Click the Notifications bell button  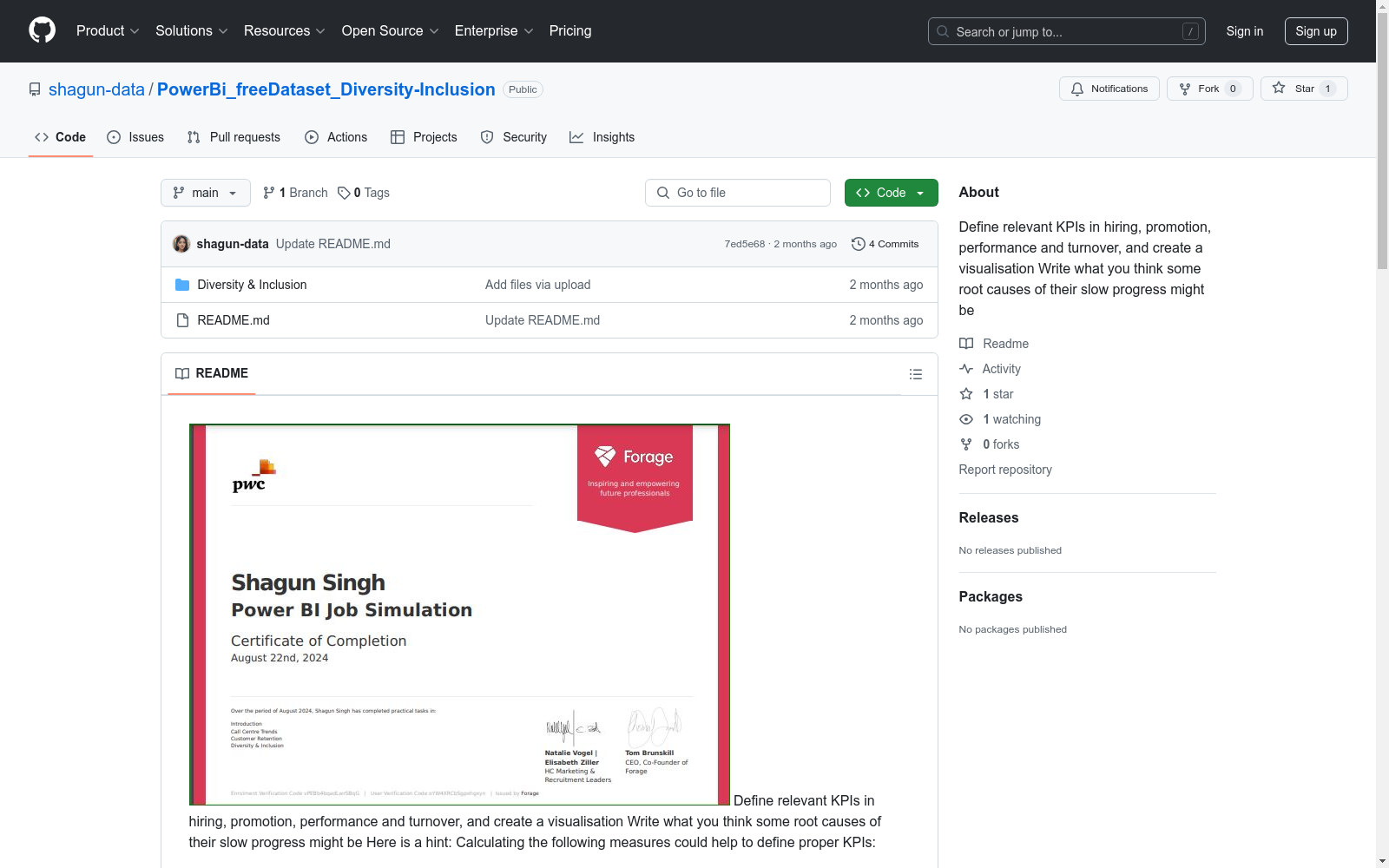click(1109, 89)
